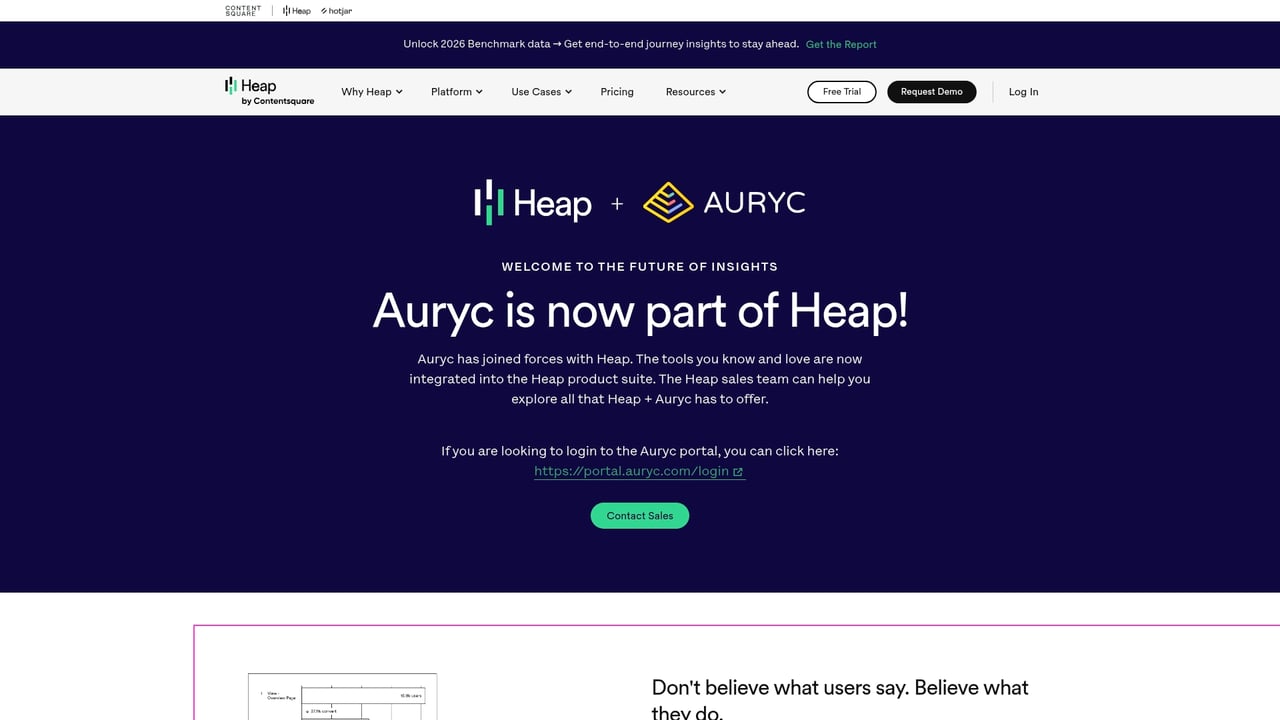Open the hotjar icon in the top bar

(336, 10)
